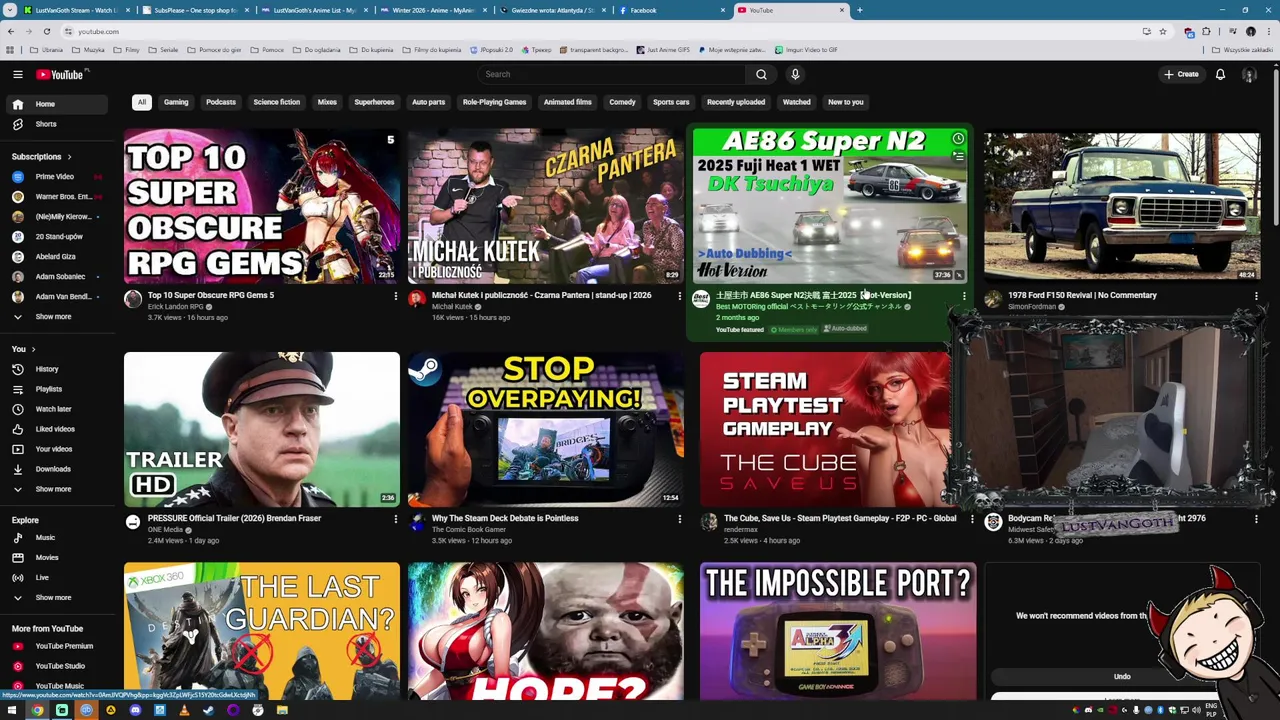
Task: Click Undo on the recommendation notice
Action: click(1122, 677)
